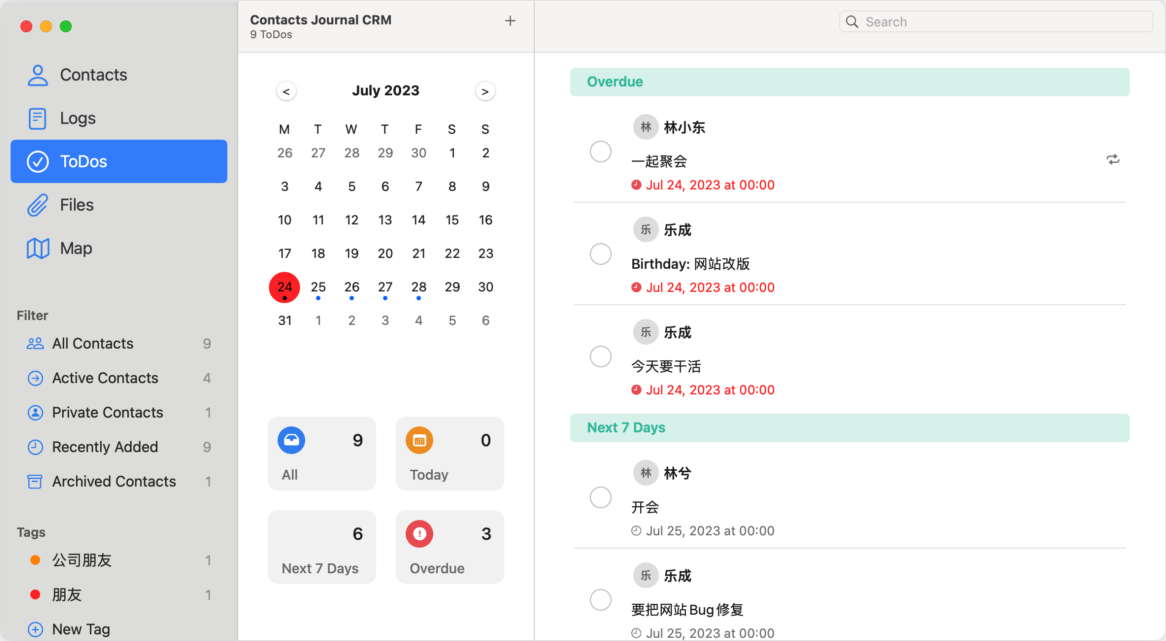1166x641 pixels.
Task: Click the red Overdue alert icon
Action: coord(419,534)
